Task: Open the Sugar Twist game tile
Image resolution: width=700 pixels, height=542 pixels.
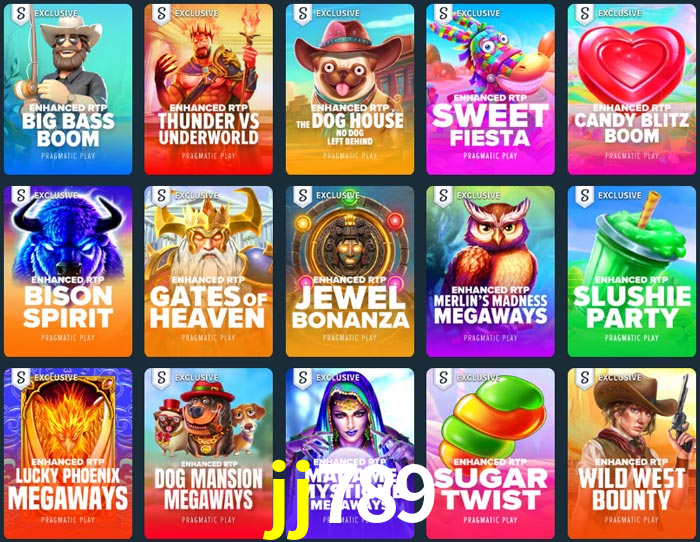Action: tap(490, 454)
